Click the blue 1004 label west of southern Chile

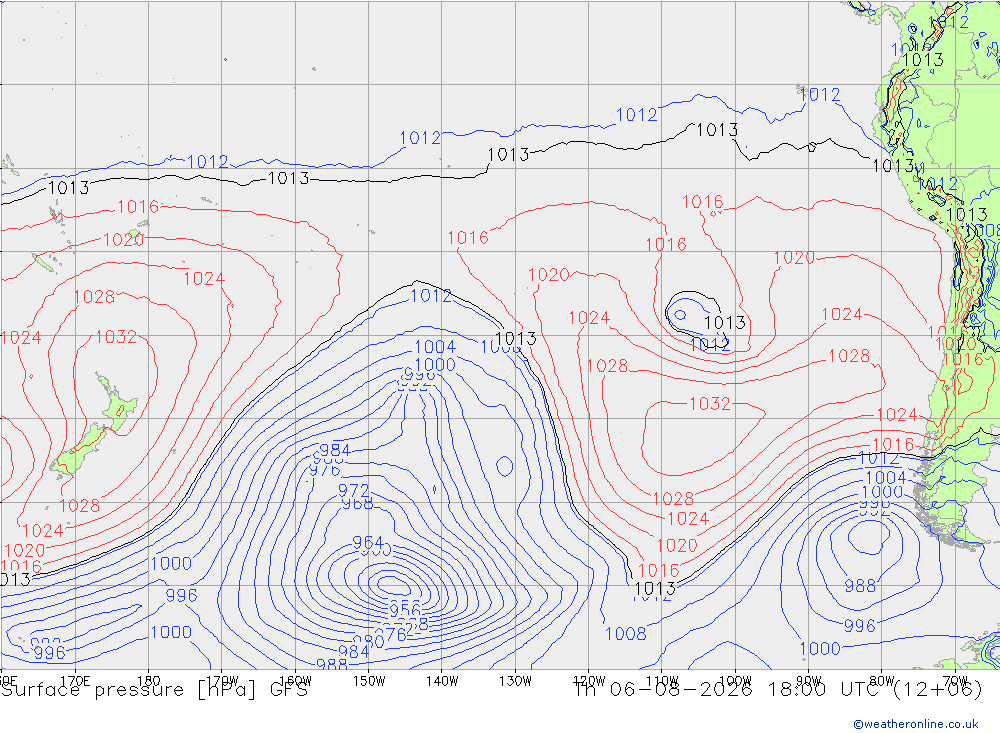coord(885,478)
